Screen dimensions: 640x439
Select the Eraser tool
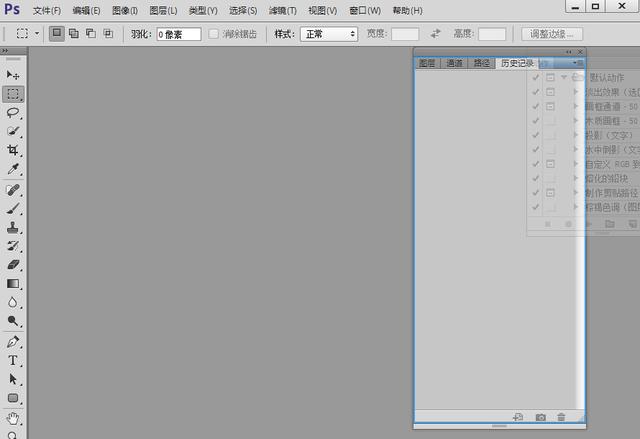coord(13,265)
